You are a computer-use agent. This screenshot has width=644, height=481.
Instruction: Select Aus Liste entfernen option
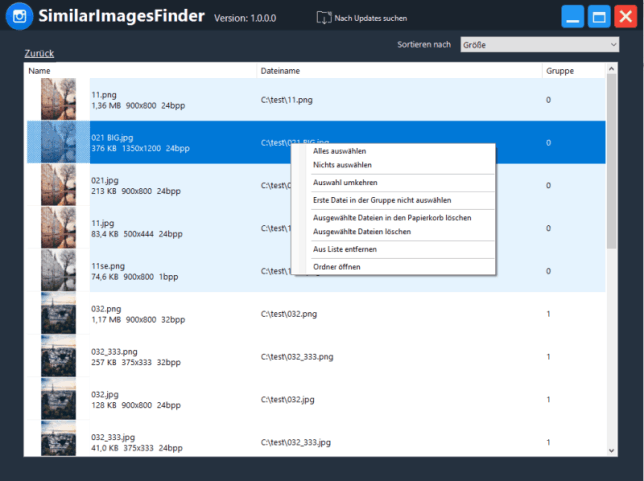coord(343,249)
